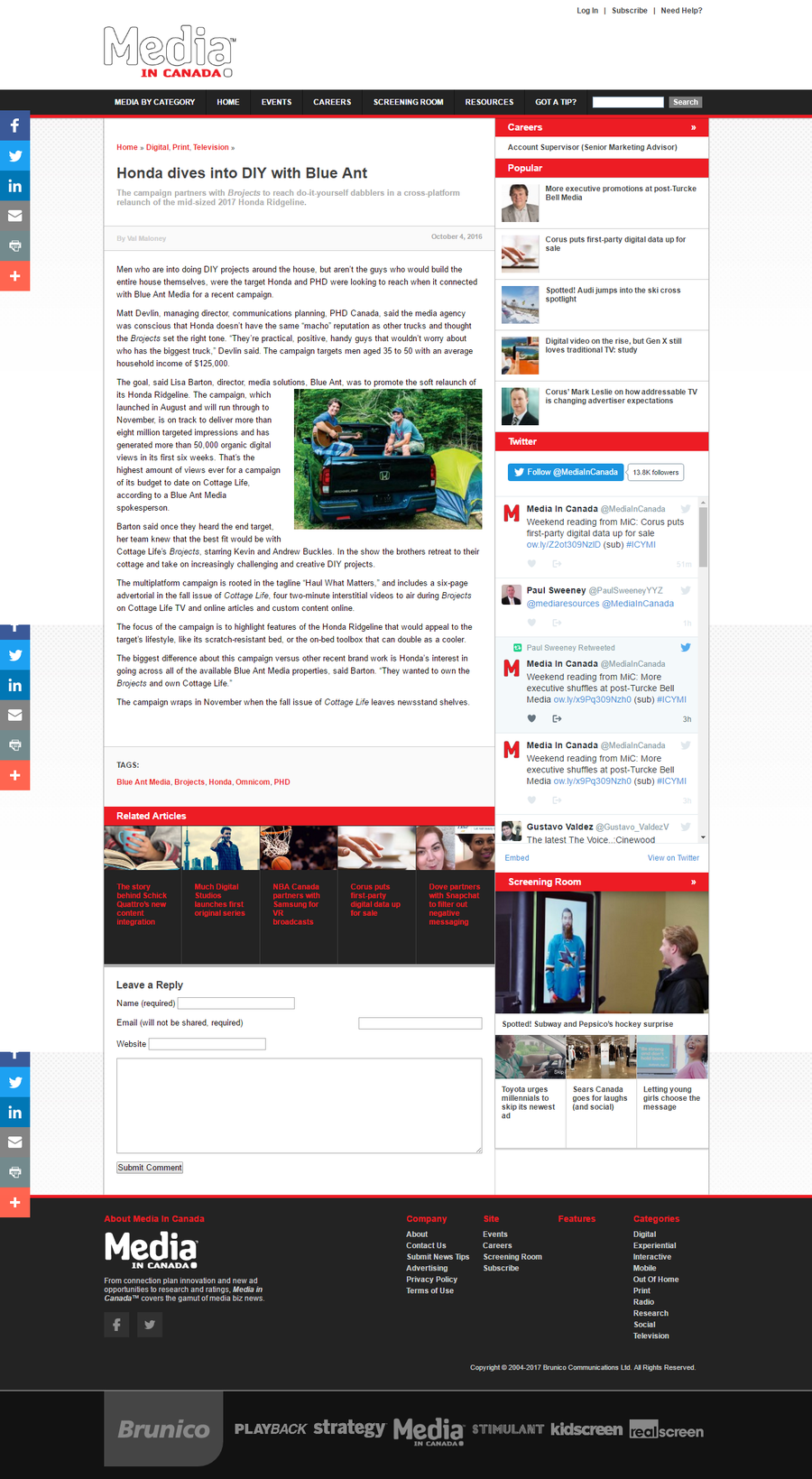812x1479 pixels.
Task: Click Digital breadcrumb link
Action: coord(157,147)
